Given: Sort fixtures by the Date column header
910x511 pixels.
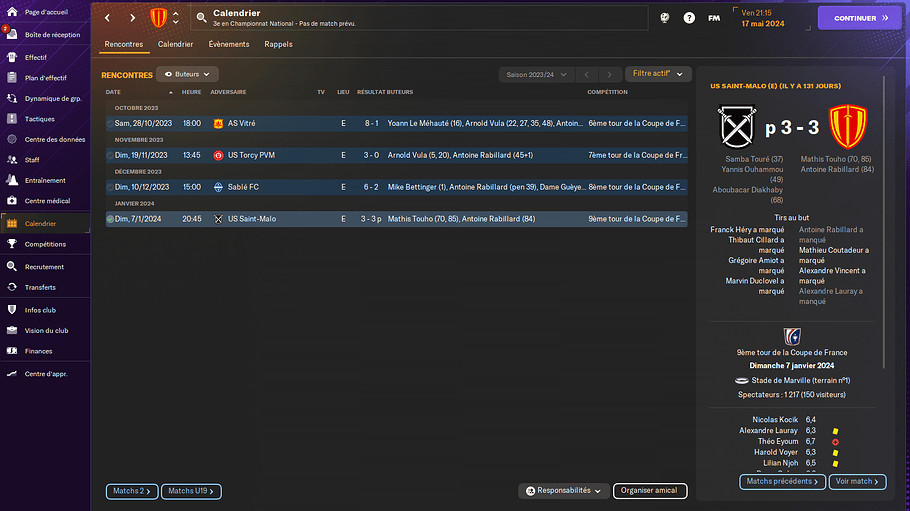Looking at the screenshot, I should [114, 92].
